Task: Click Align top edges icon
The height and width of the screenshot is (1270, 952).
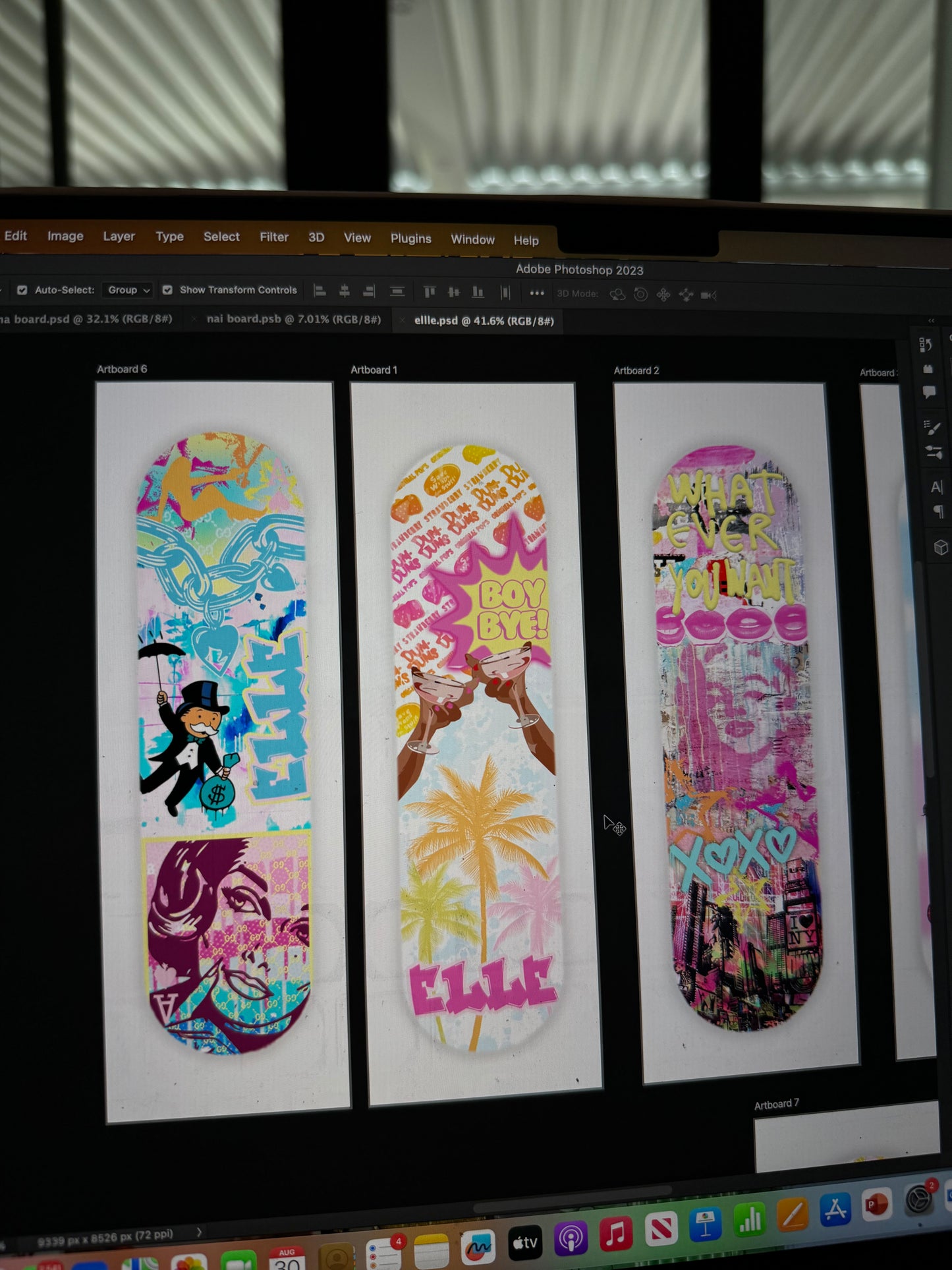Action: click(x=430, y=292)
